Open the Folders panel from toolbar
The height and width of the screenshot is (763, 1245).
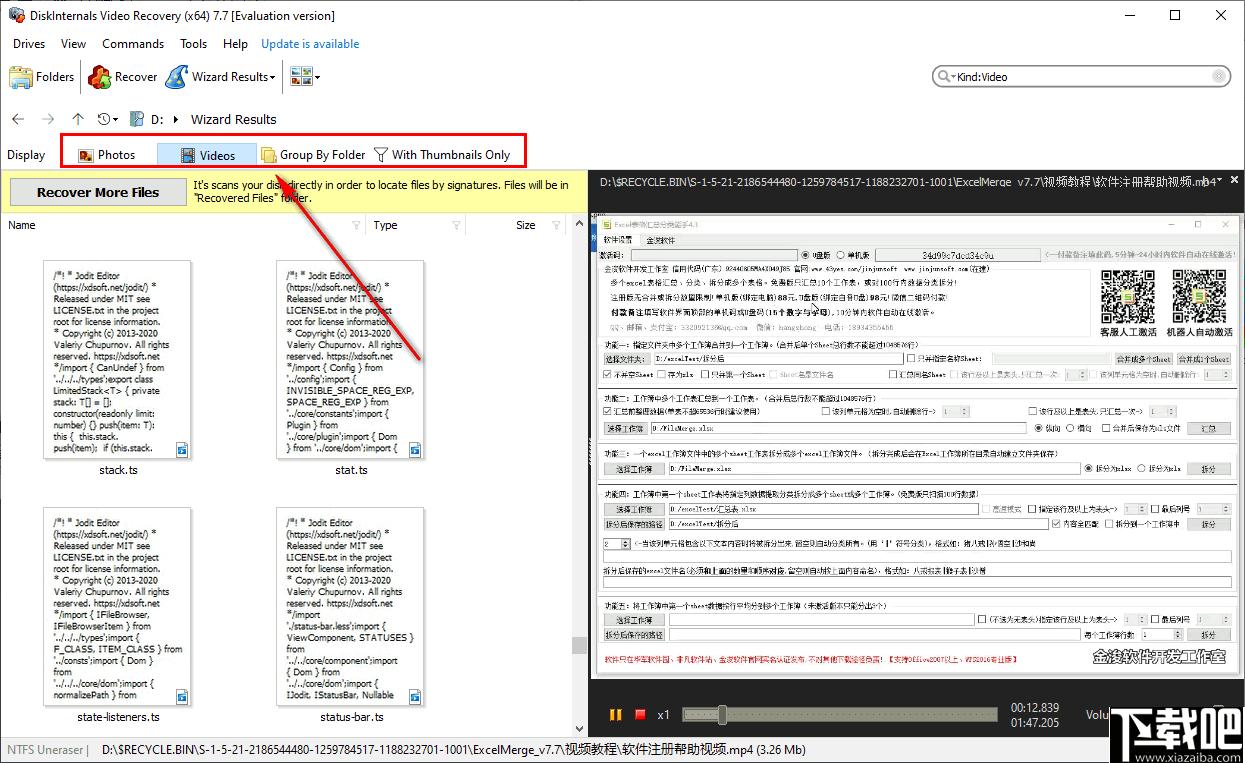42,77
